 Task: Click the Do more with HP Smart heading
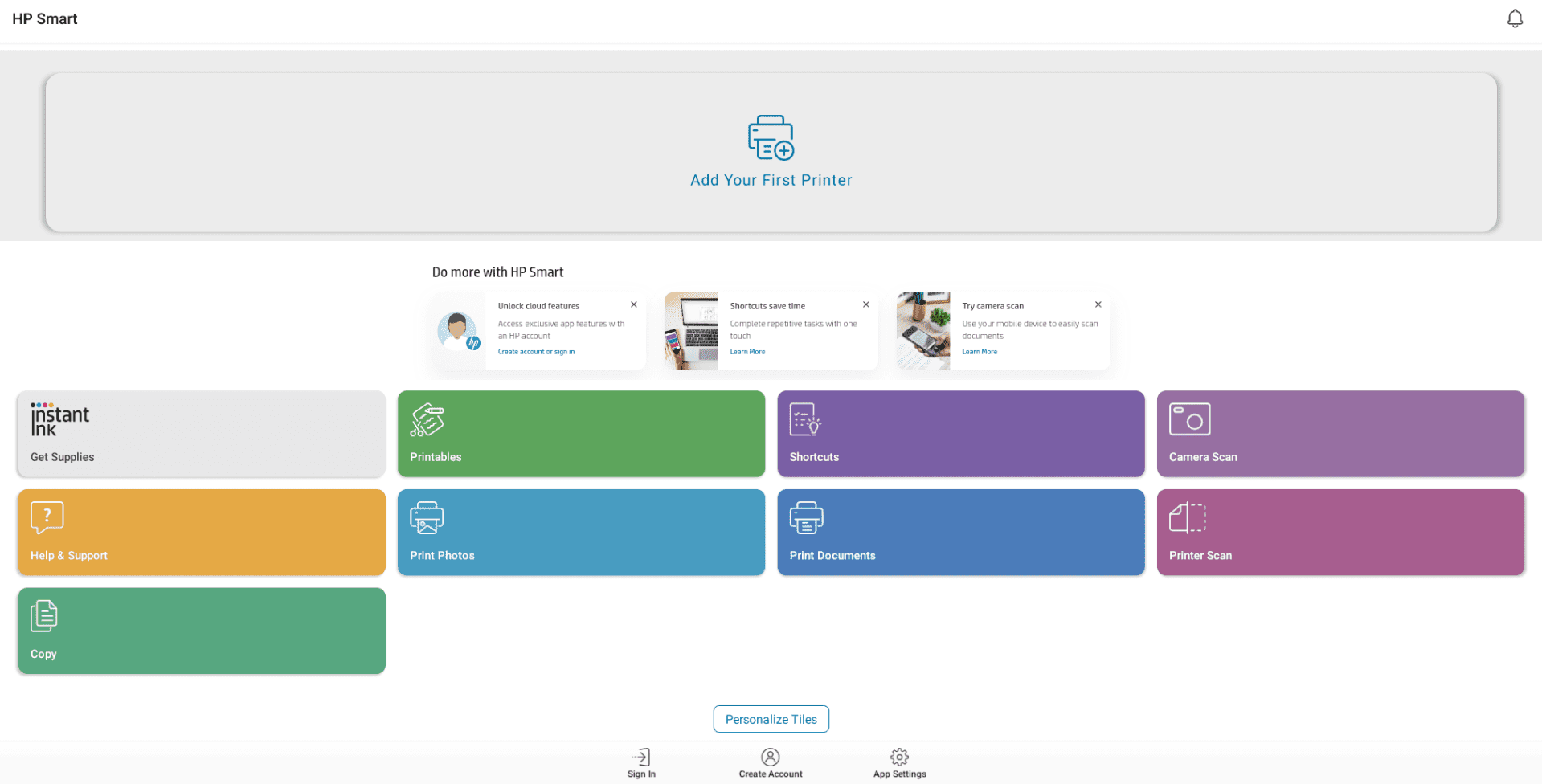click(497, 272)
